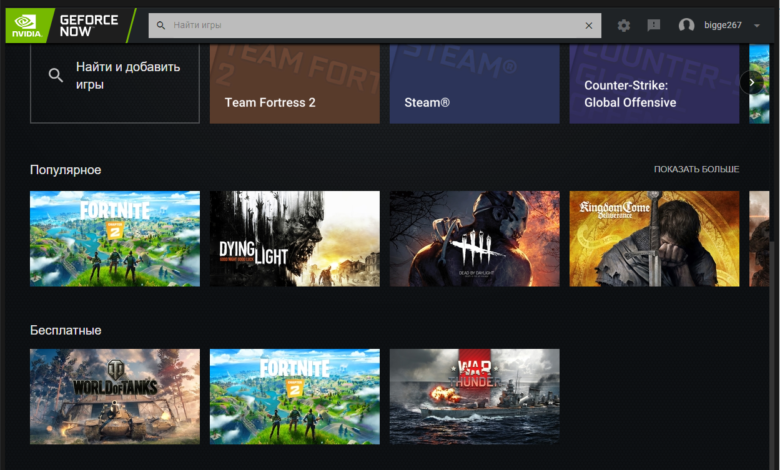Screen dimensions: 780x470
Task: Click the magnifier icon in search bar
Action: (x=161, y=25)
